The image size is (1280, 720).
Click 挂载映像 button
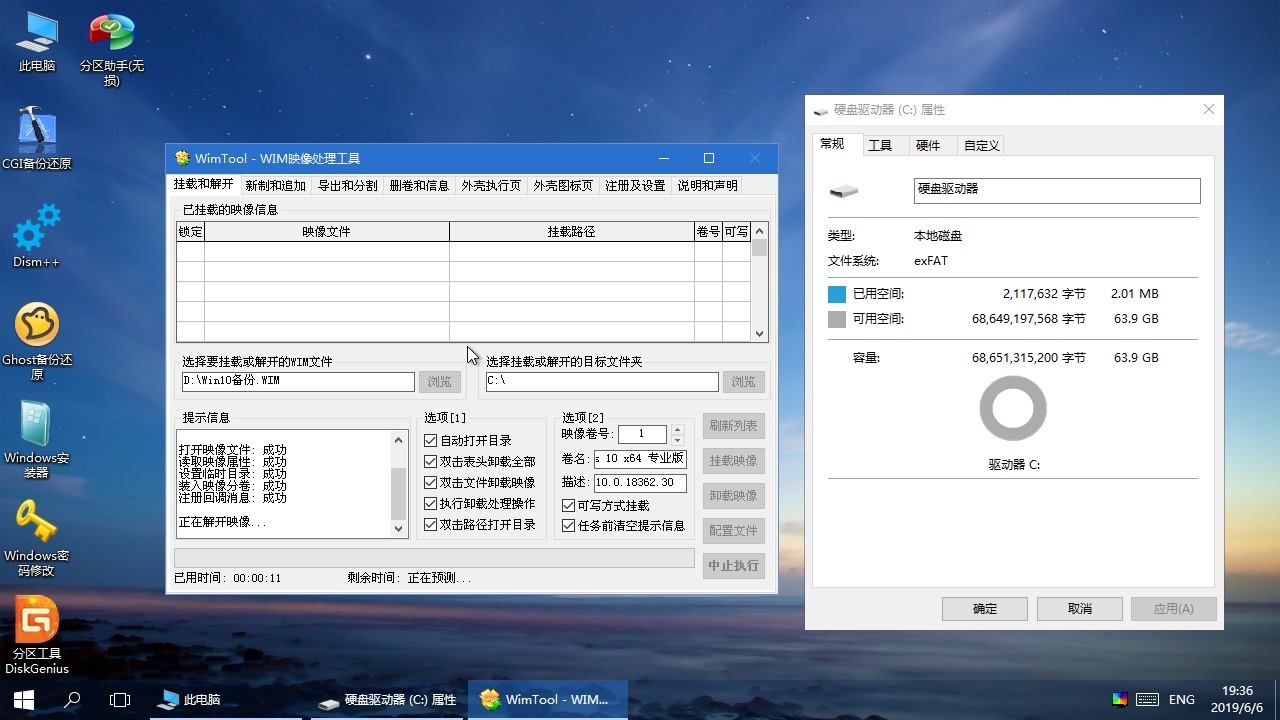(734, 461)
